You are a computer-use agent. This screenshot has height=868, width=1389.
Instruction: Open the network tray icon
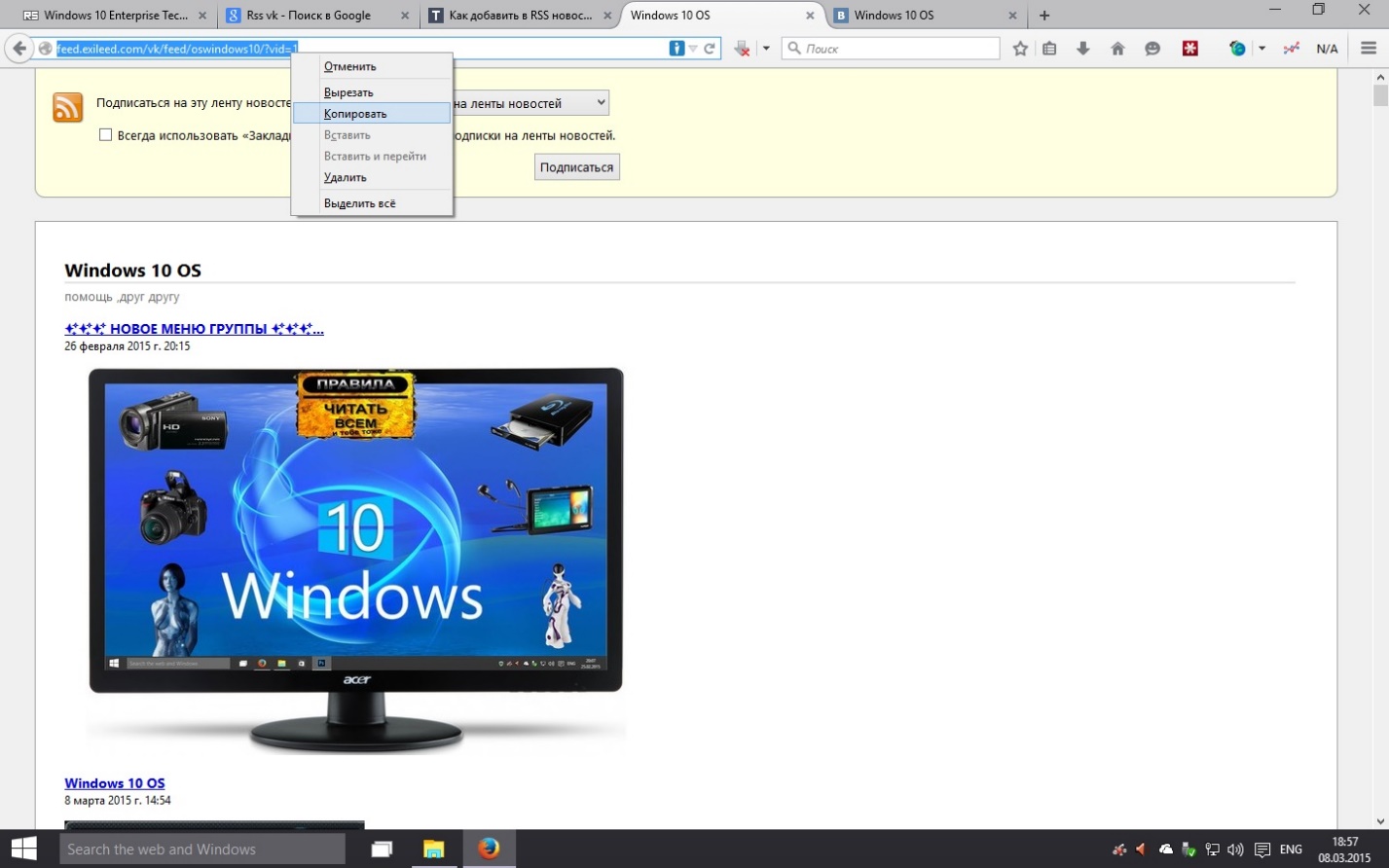(x=1213, y=850)
